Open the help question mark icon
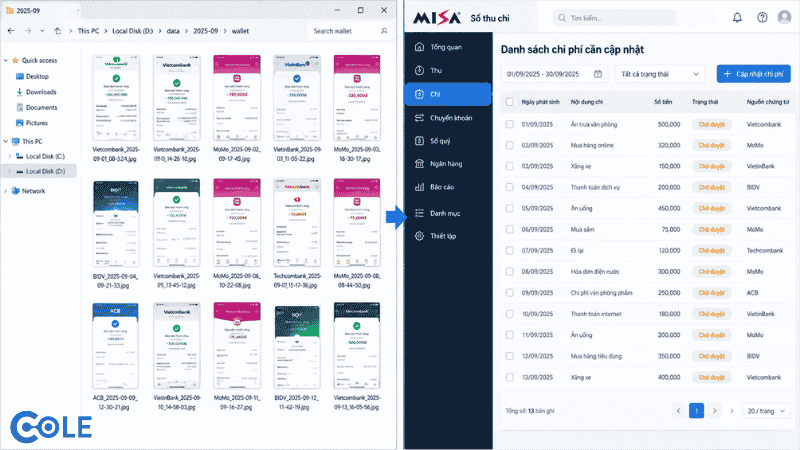Viewport: 800px width, 450px height. click(762, 18)
